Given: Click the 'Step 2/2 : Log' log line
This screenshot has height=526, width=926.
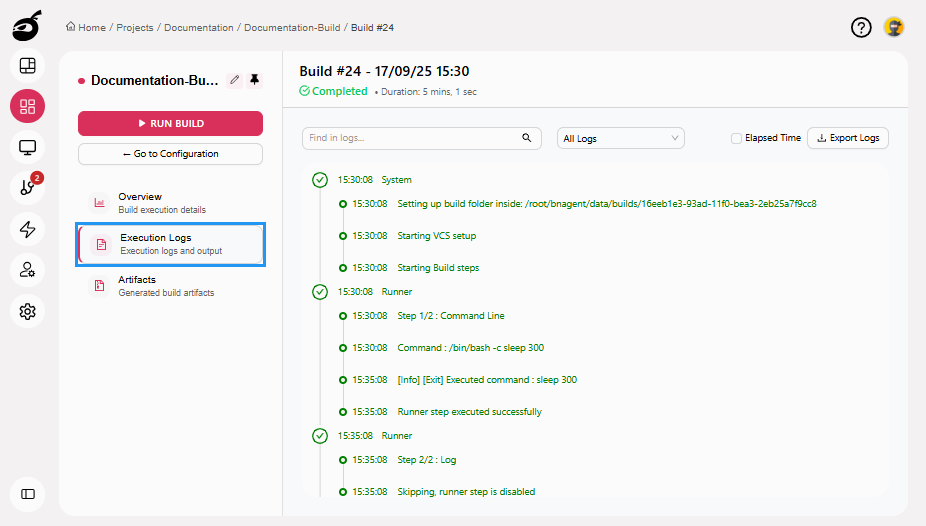Looking at the screenshot, I should 426,460.
